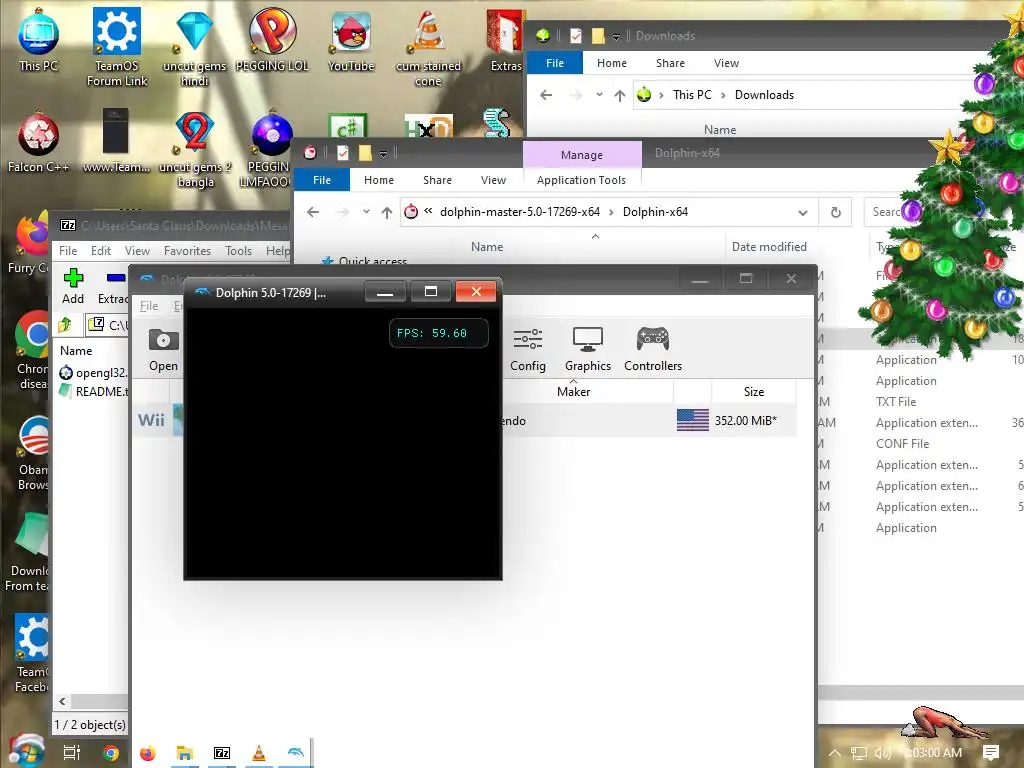Open recent locations dropdown in Downloads window
1024x768 pixels.
click(x=599, y=95)
